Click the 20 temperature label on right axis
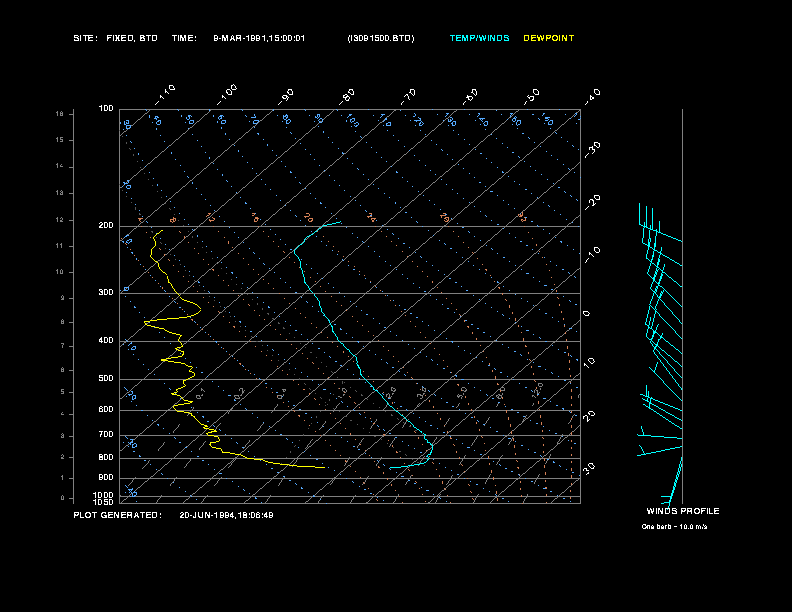Image resolution: width=792 pixels, height=612 pixels. [589, 416]
